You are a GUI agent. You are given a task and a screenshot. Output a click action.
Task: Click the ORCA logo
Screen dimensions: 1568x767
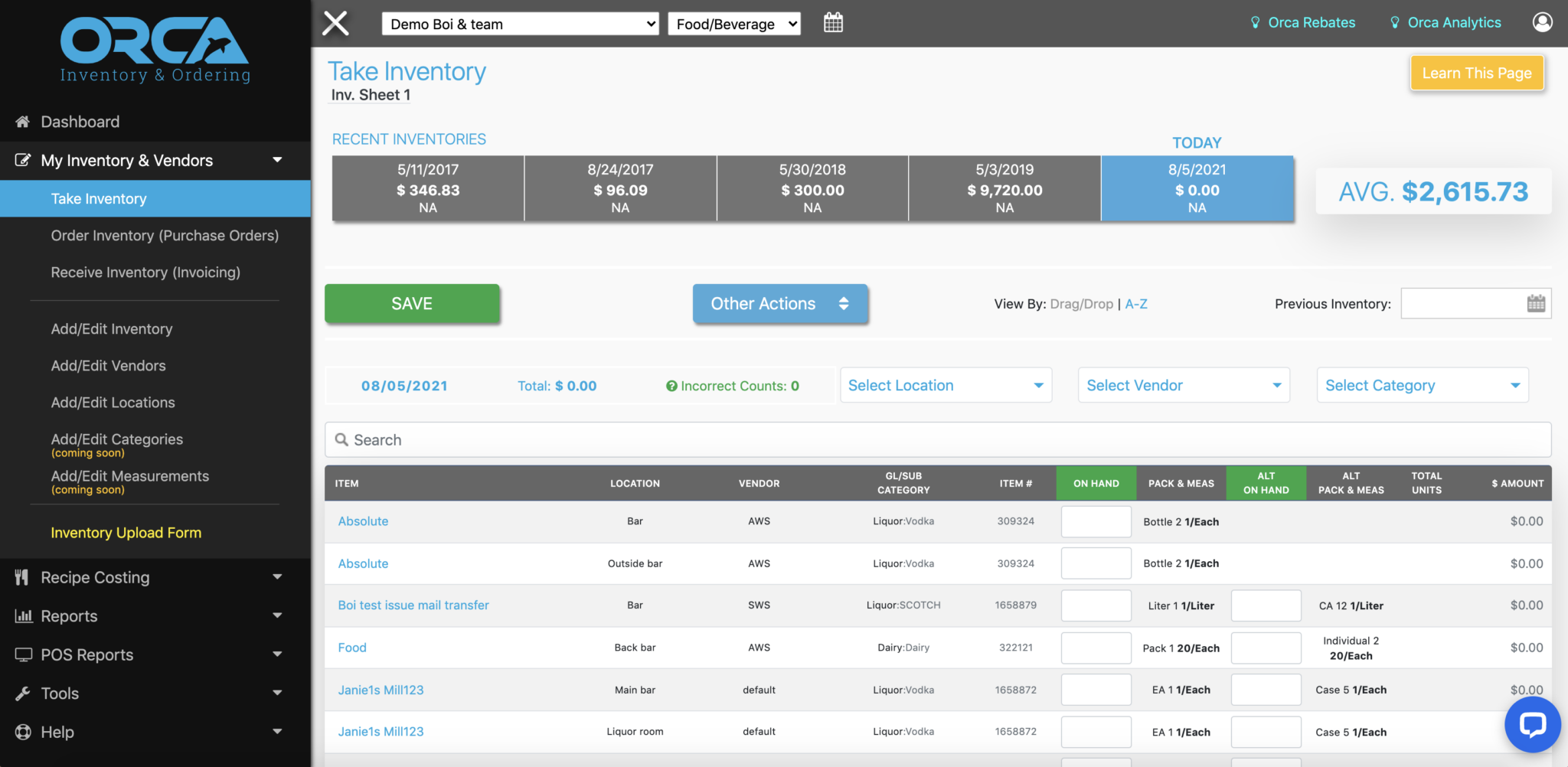[155, 49]
